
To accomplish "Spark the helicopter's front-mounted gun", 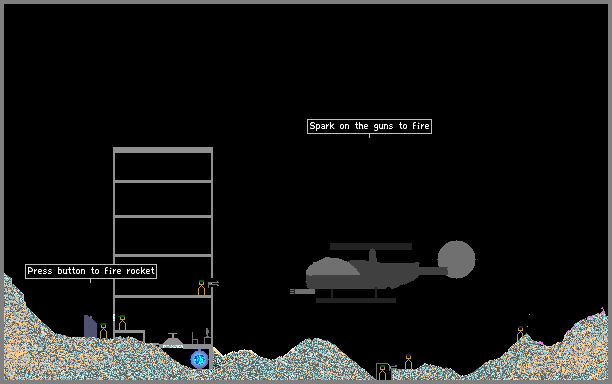I will (302, 292).
